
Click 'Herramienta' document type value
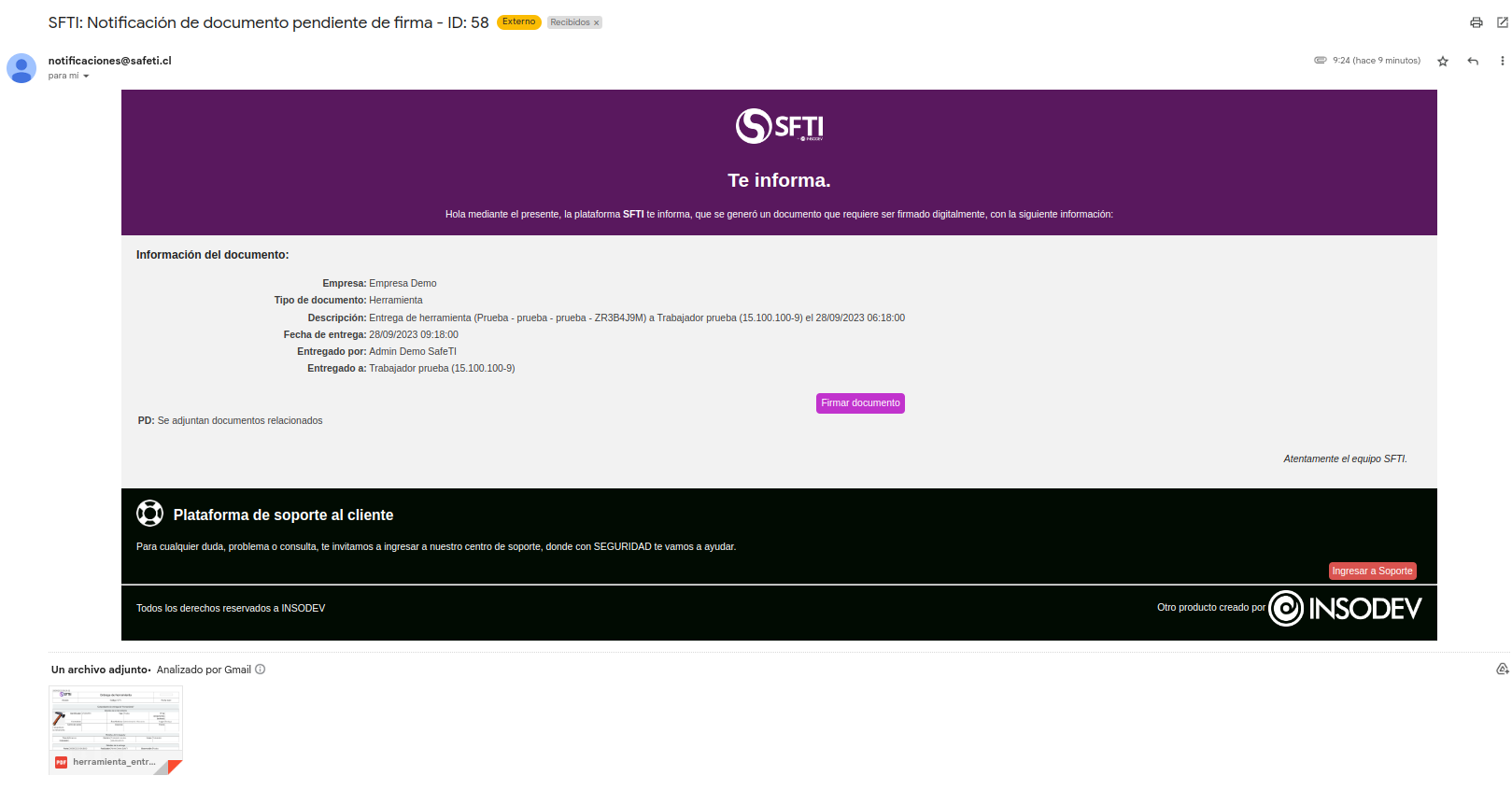[396, 301]
